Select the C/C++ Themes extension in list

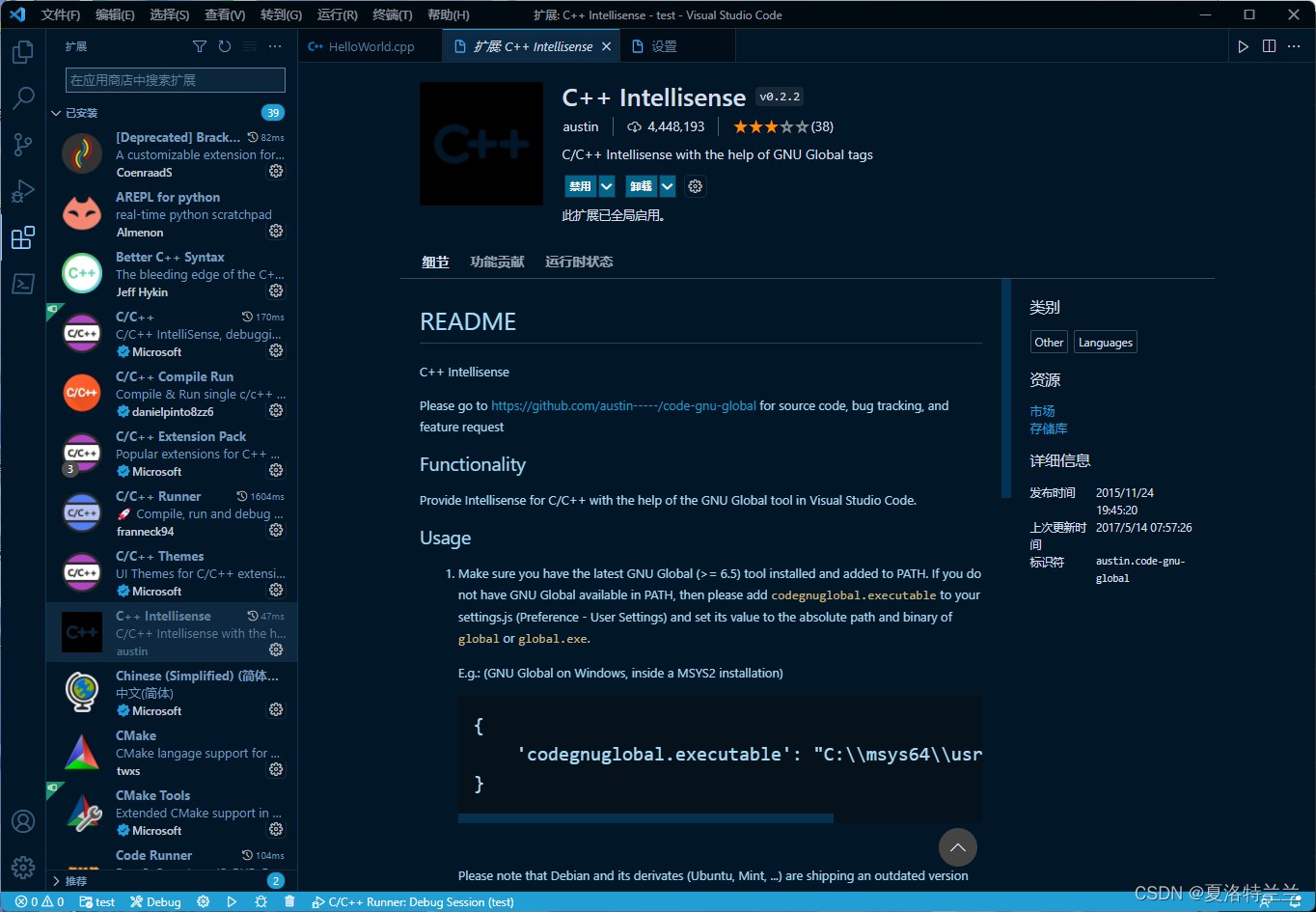point(172,573)
